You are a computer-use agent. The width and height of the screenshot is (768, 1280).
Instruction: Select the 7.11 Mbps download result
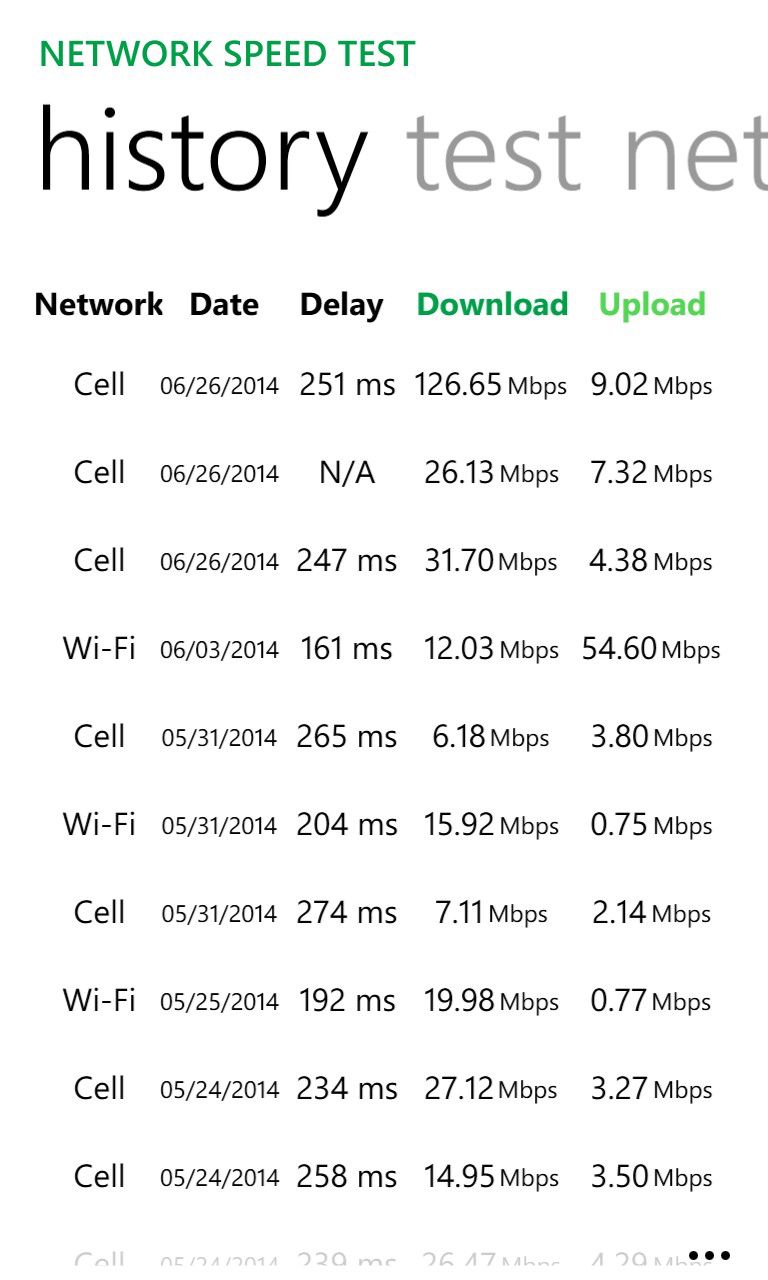(491, 913)
